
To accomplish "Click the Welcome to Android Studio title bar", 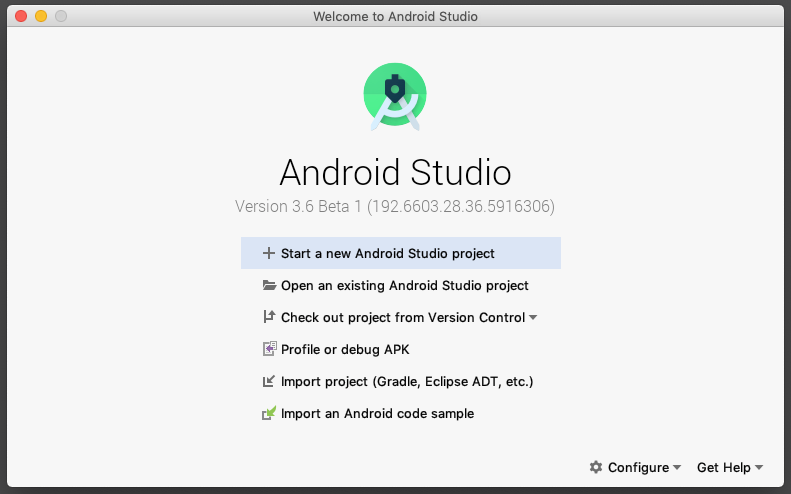I will pyautogui.click(x=395, y=16).
